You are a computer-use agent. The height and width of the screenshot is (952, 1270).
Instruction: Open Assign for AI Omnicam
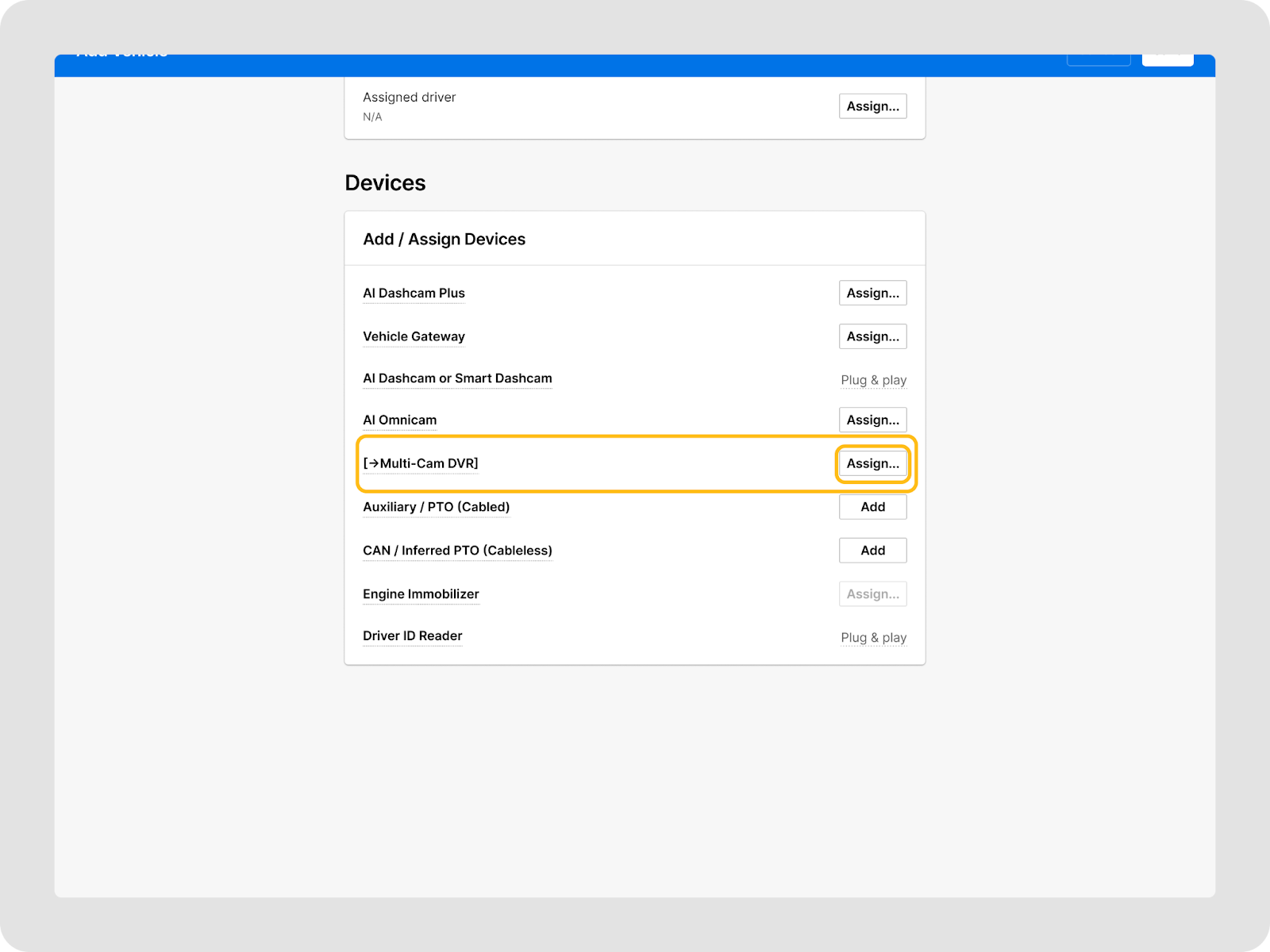[x=872, y=420]
